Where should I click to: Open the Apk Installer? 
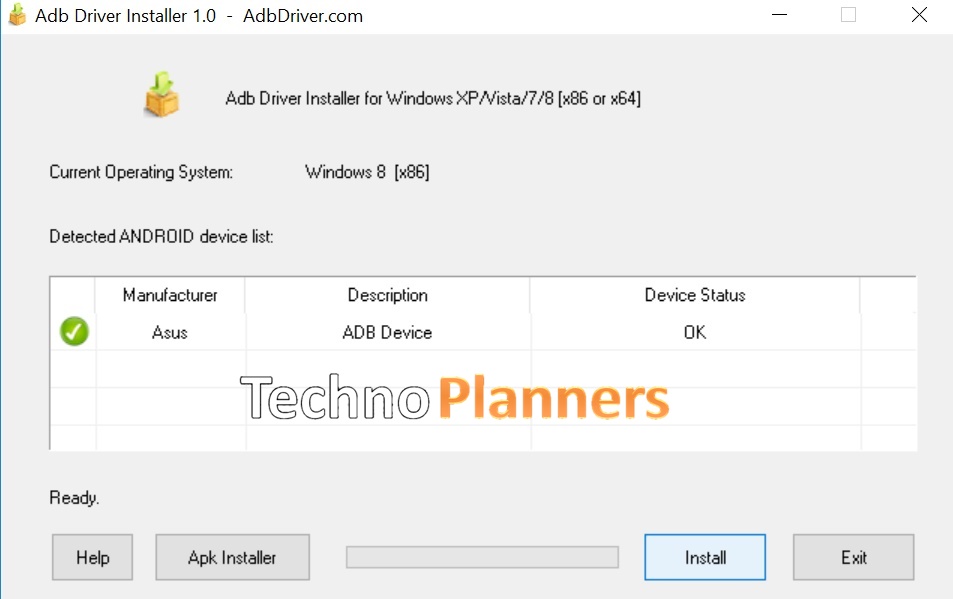pos(232,557)
